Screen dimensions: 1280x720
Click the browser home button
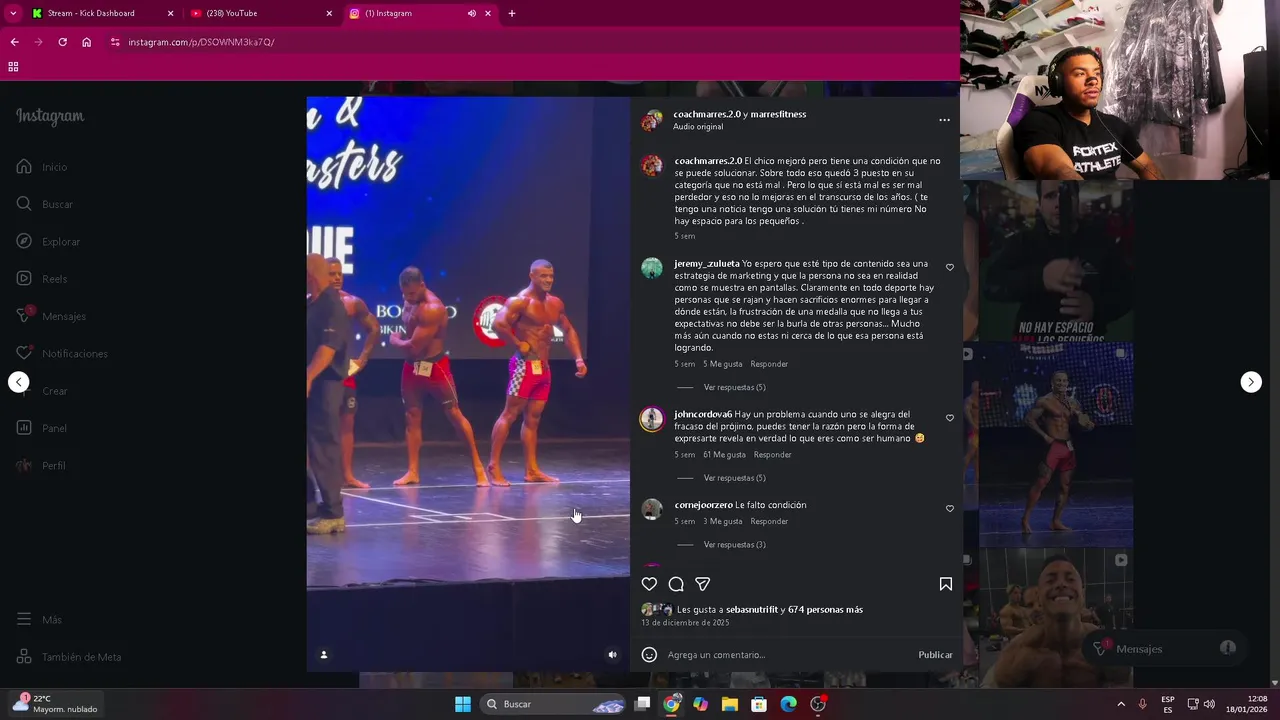pos(87,42)
